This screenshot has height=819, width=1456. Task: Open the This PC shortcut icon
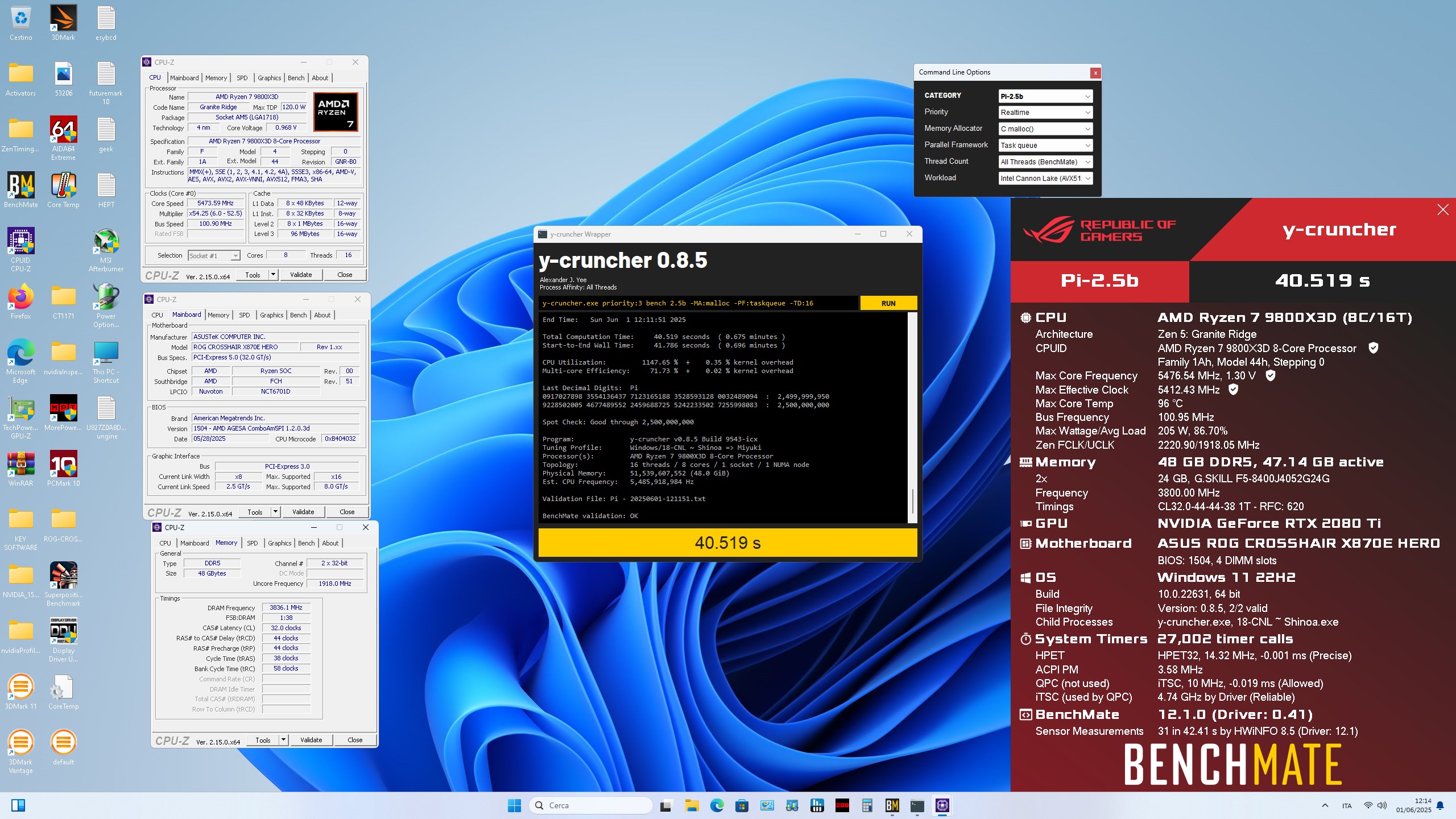(x=106, y=361)
